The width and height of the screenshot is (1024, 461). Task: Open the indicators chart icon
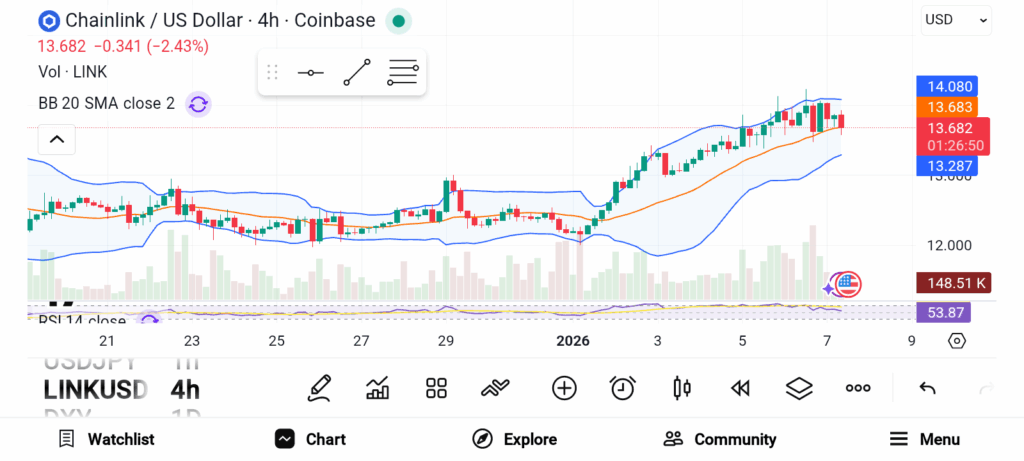tap(378, 388)
